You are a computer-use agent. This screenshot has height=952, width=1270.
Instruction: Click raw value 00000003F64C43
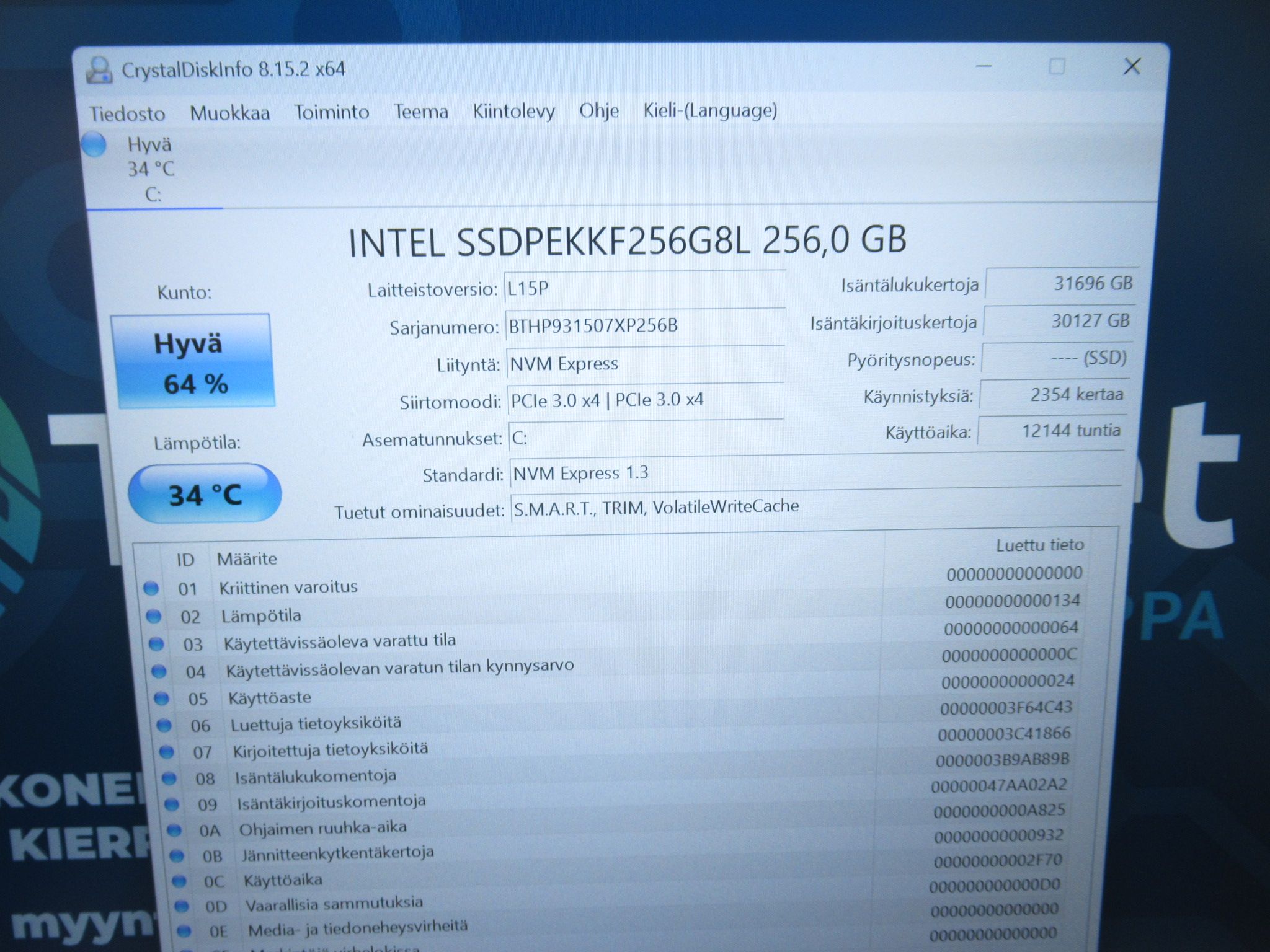[1006, 707]
